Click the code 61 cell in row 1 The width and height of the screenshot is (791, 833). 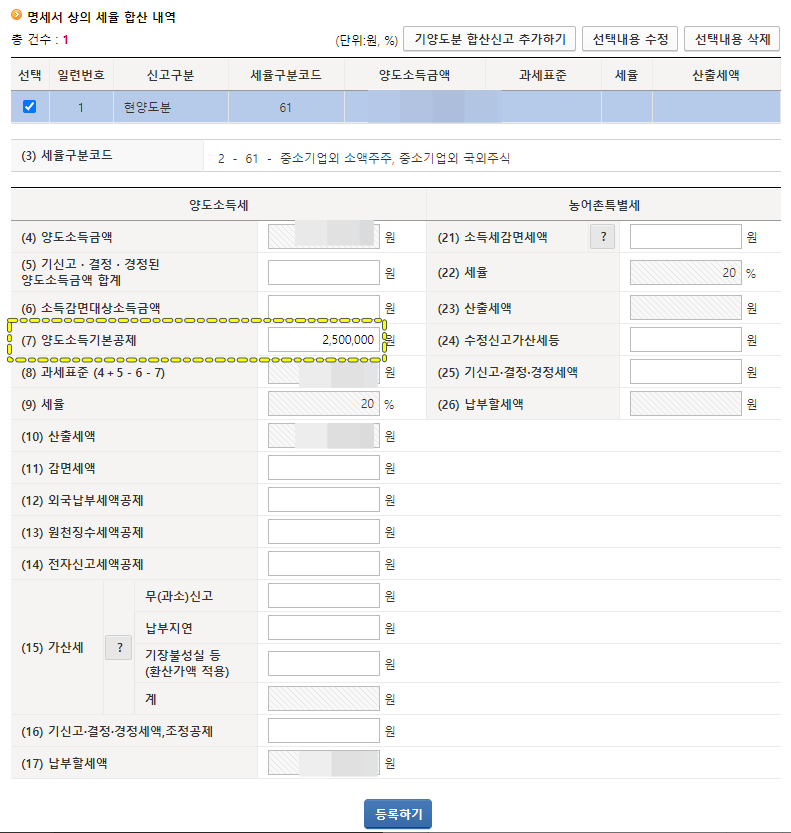point(286,107)
